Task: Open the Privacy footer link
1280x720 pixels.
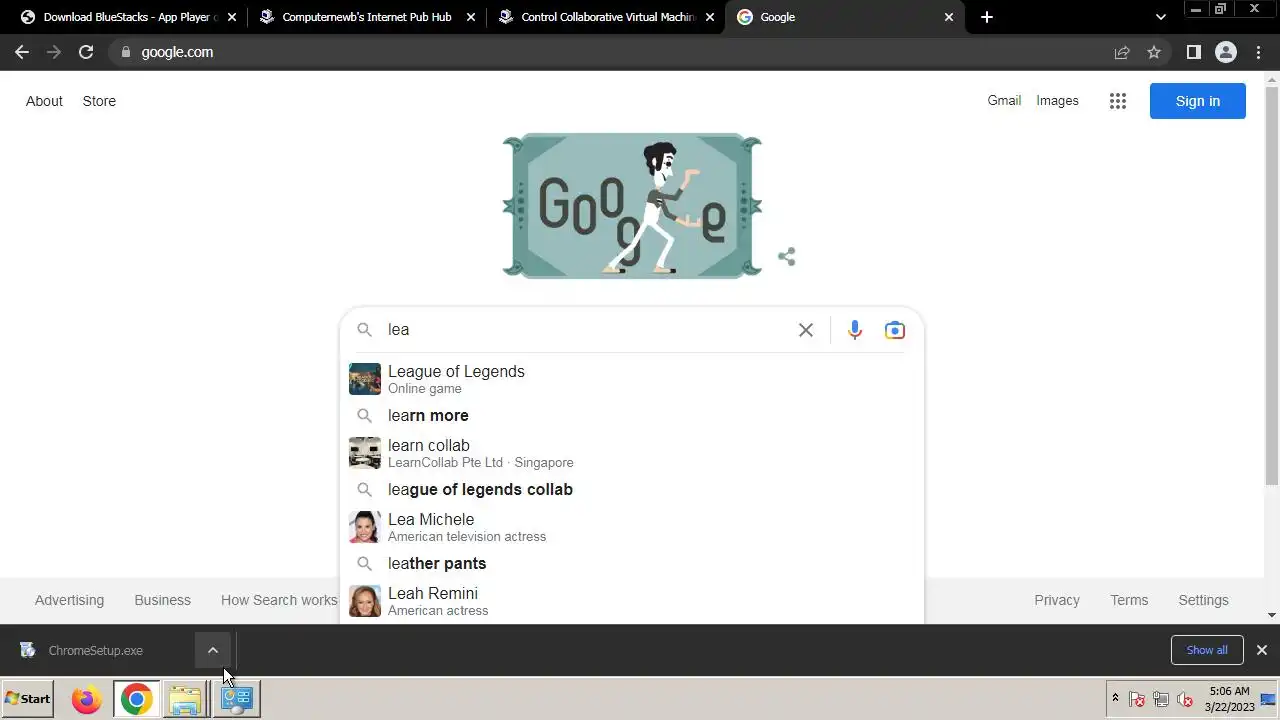Action: pos(1057,600)
